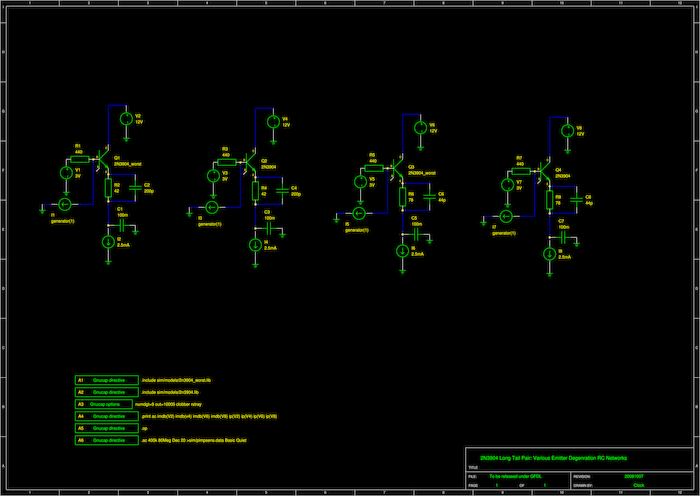Screen dimensions: 700x496
Task: Click the drawn-by value 'Clock'
Action: coord(639,485)
